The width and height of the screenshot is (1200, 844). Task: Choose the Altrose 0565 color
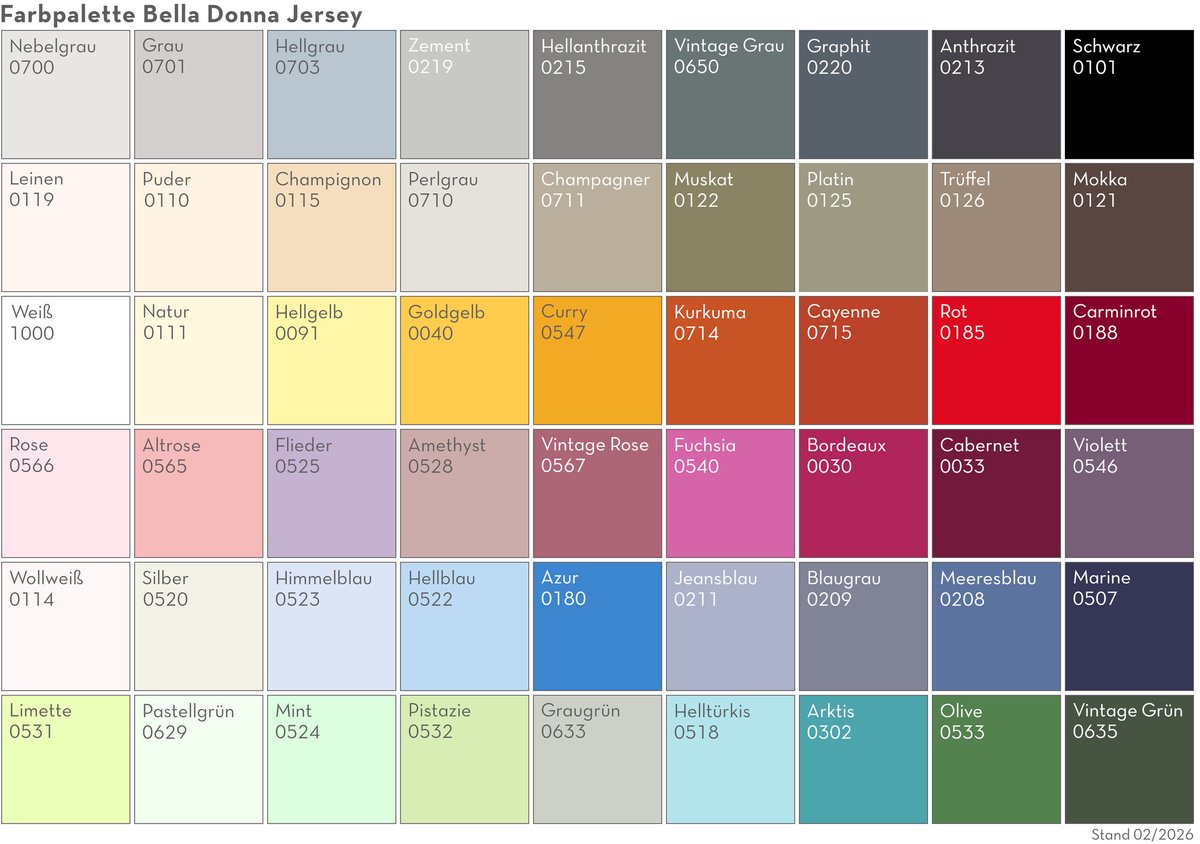pos(199,493)
